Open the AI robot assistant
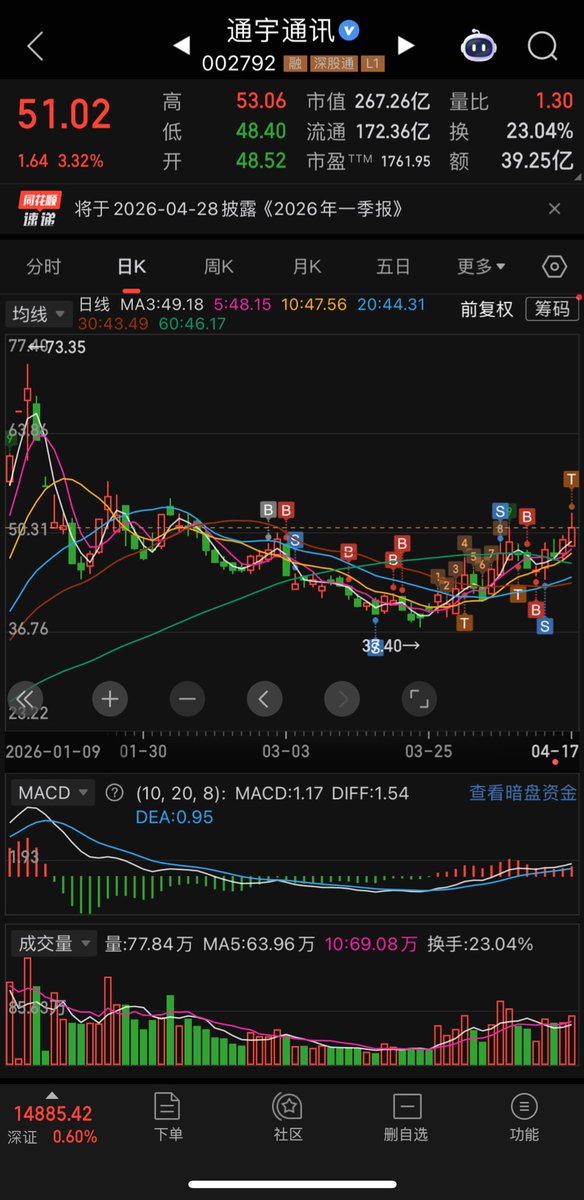 (x=479, y=45)
